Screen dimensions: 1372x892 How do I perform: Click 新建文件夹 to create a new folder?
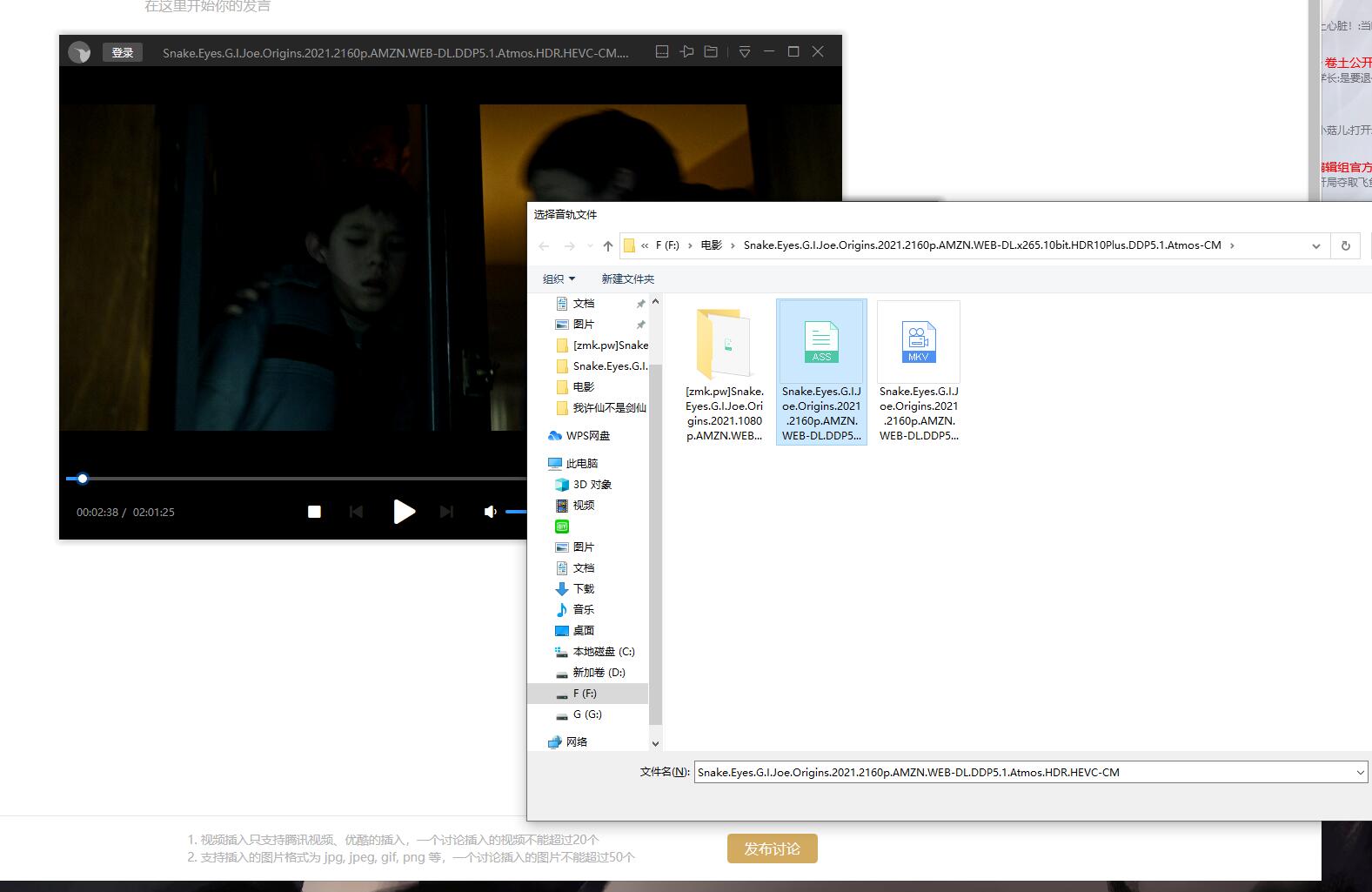pyautogui.click(x=627, y=278)
